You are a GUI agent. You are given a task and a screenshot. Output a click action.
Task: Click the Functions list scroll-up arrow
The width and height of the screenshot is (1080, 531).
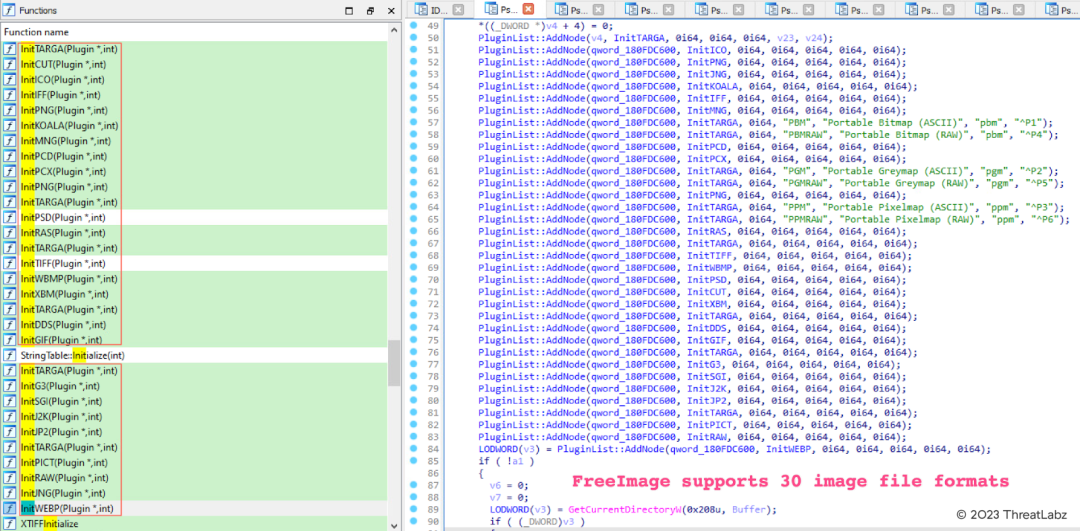394,32
